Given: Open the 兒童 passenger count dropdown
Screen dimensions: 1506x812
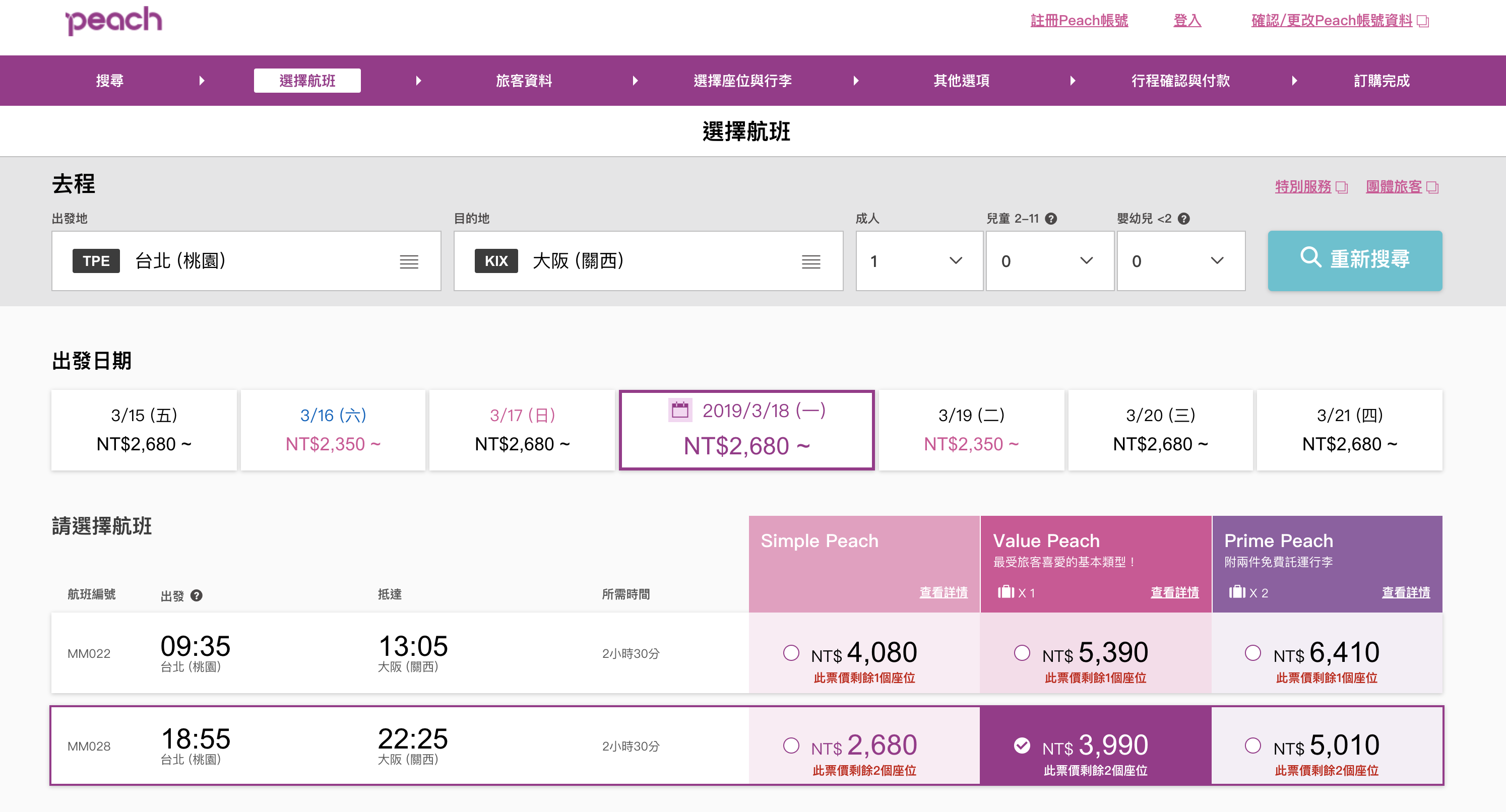Looking at the screenshot, I should coord(1050,261).
